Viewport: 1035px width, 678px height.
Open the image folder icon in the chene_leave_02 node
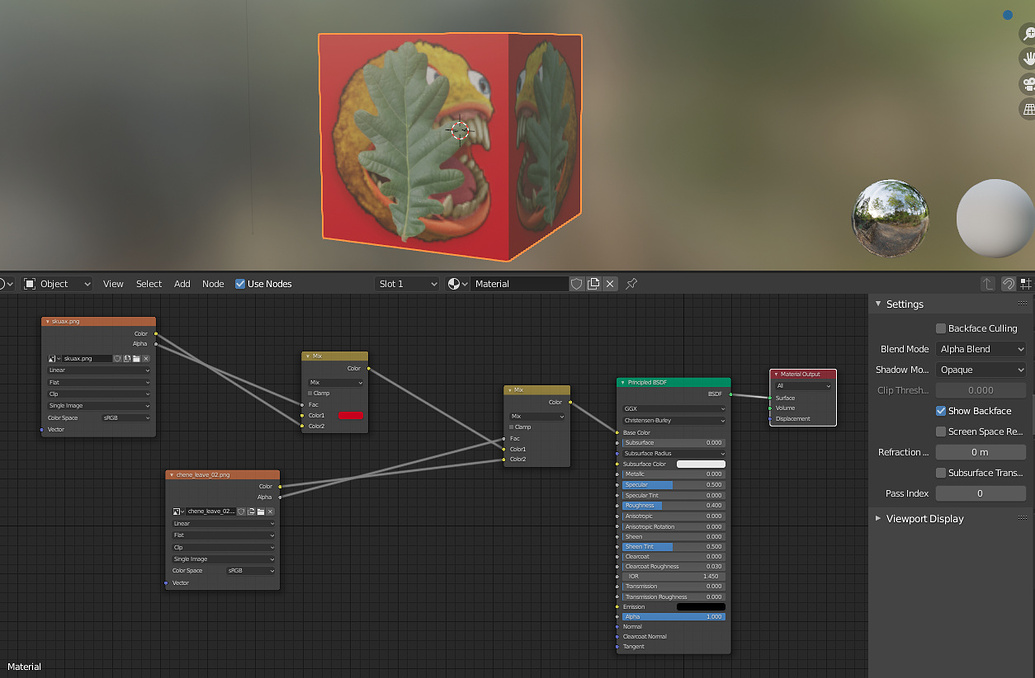260,512
